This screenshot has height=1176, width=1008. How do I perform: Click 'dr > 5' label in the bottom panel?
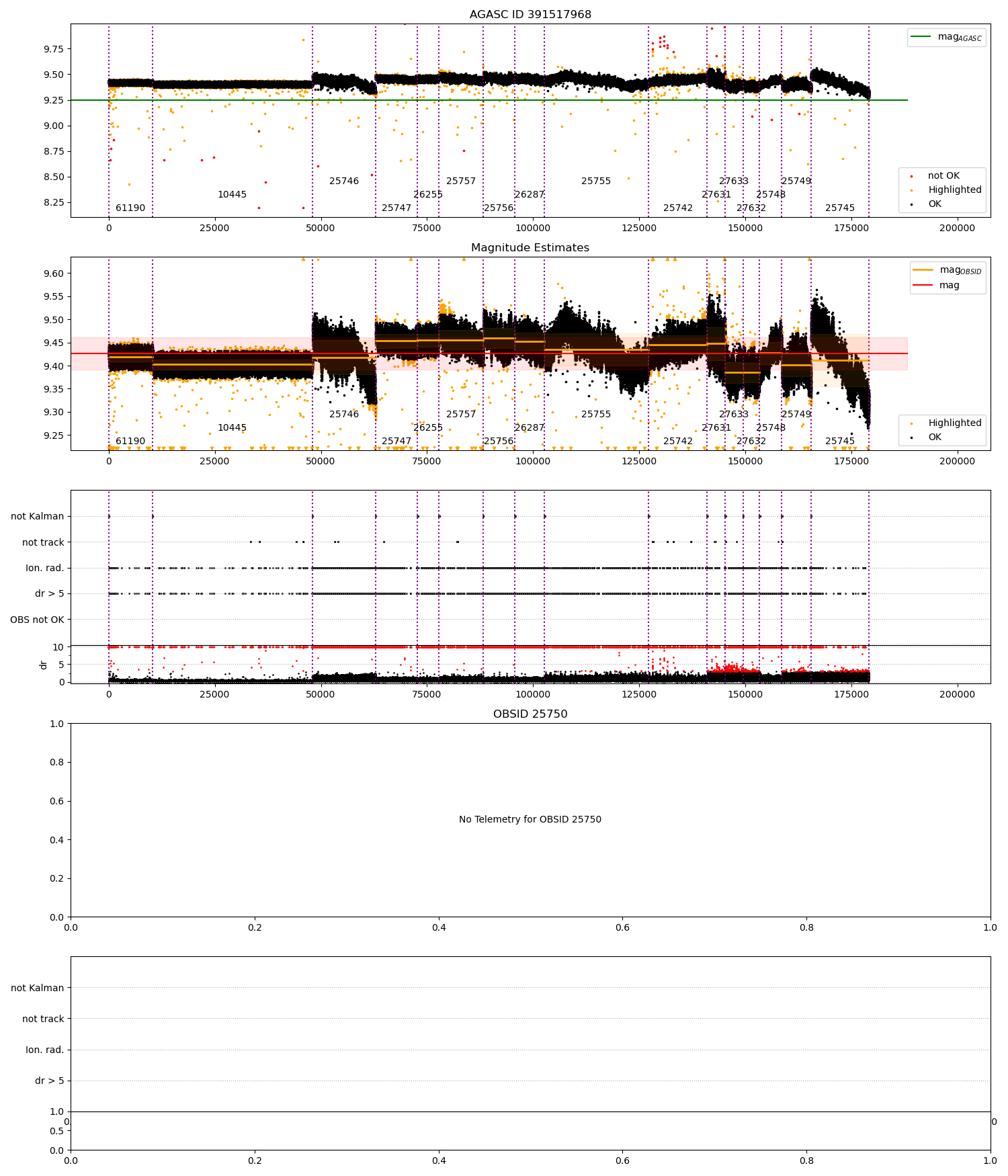pyautogui.click(x=50, y=1081)
